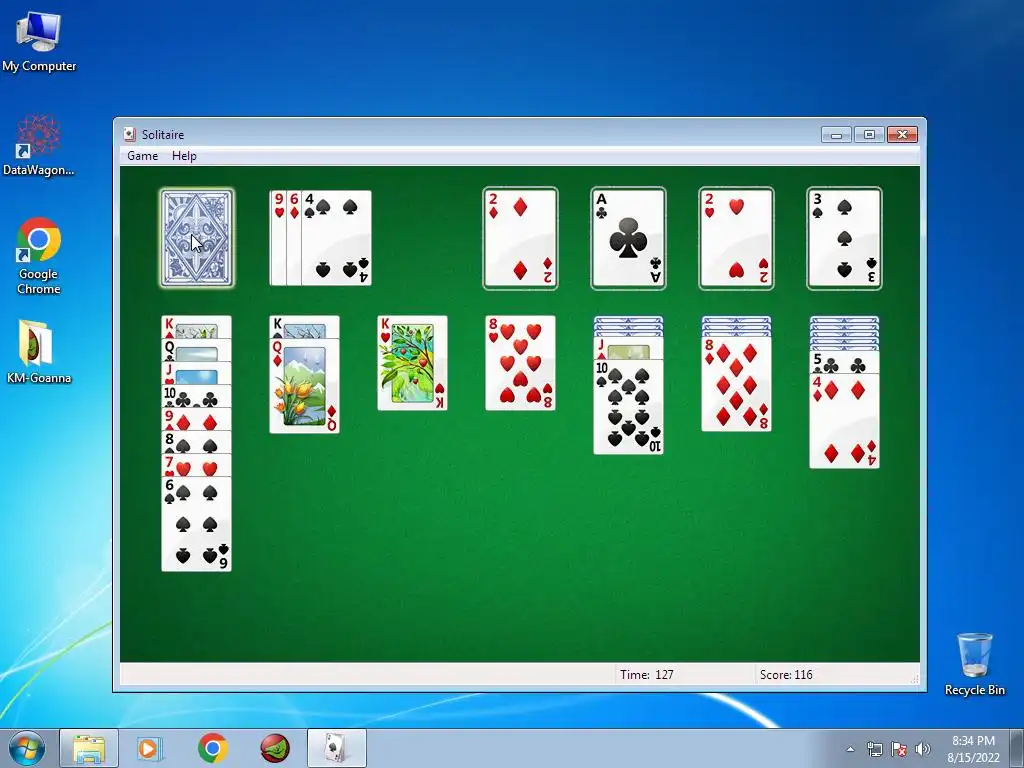Select the 8 of diamonds card
Screen dimensions: 1024x768
pyautogui.click(x=736, y=385)
